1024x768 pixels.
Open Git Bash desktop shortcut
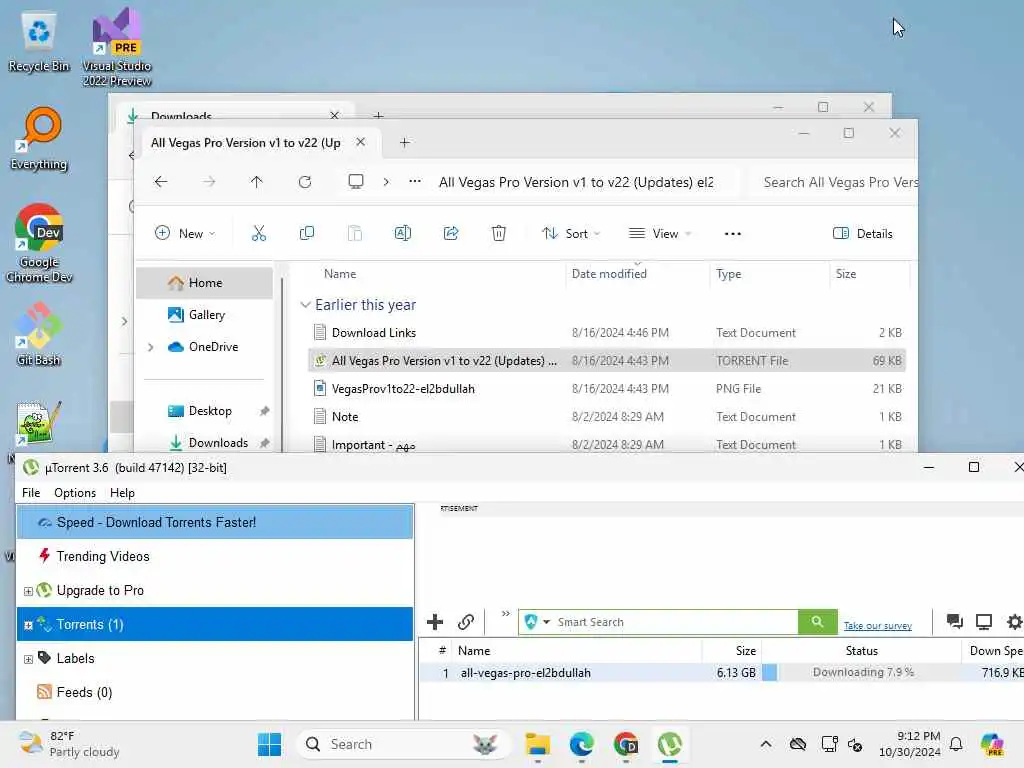[x=39, y=334]
